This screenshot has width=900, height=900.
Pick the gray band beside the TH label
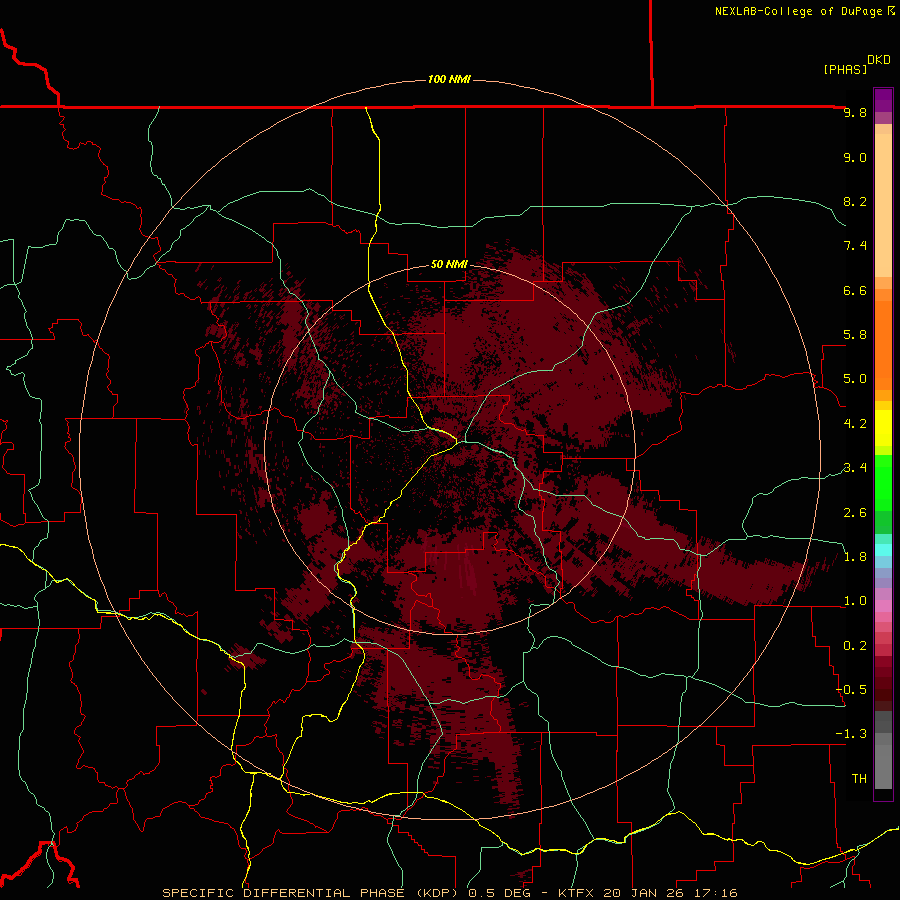pos(883,767)
